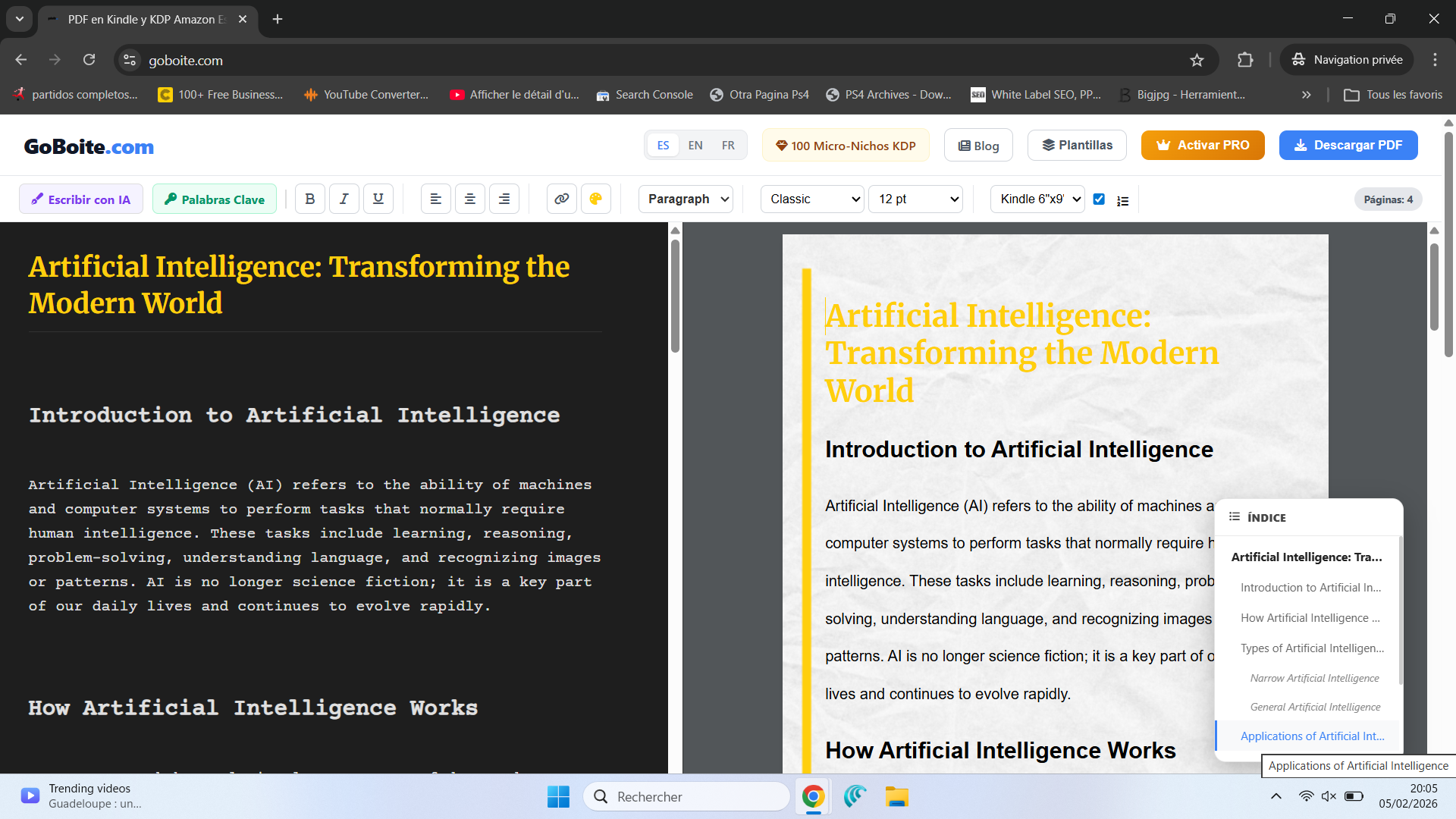1456x819 pixels.
Task: Uncheck the blue checkbox beside Kindle size
Action: [x=1099, y=199]
